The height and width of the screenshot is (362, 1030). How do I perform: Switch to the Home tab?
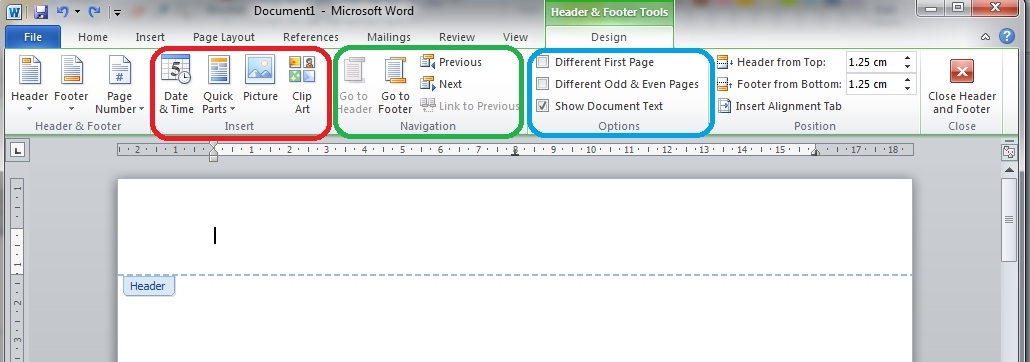pyautogui.click(x=93, y=37)
